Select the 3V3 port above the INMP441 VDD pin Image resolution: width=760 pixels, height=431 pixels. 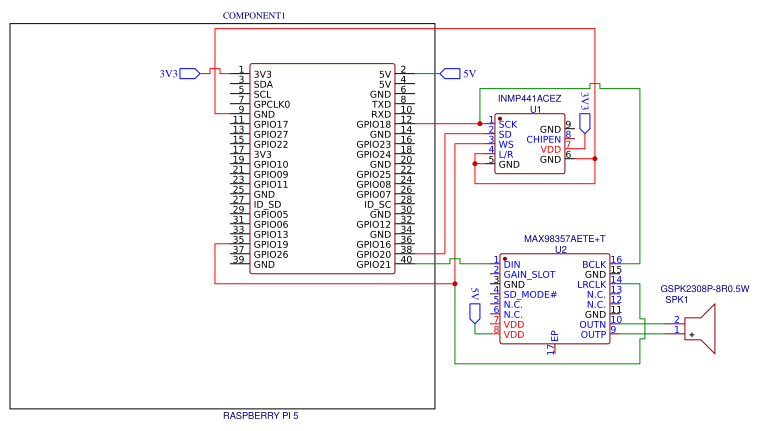pos(585,124)
